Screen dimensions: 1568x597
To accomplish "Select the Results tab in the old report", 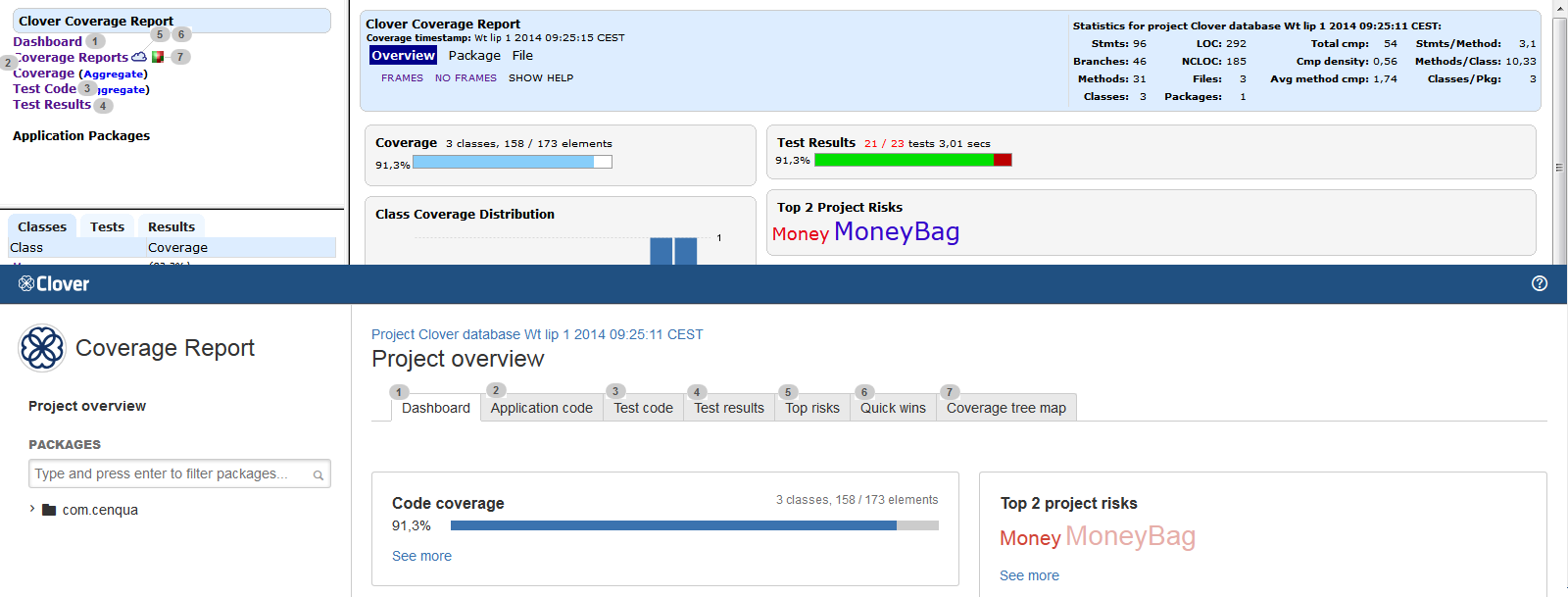I will (x=171, y=226).
